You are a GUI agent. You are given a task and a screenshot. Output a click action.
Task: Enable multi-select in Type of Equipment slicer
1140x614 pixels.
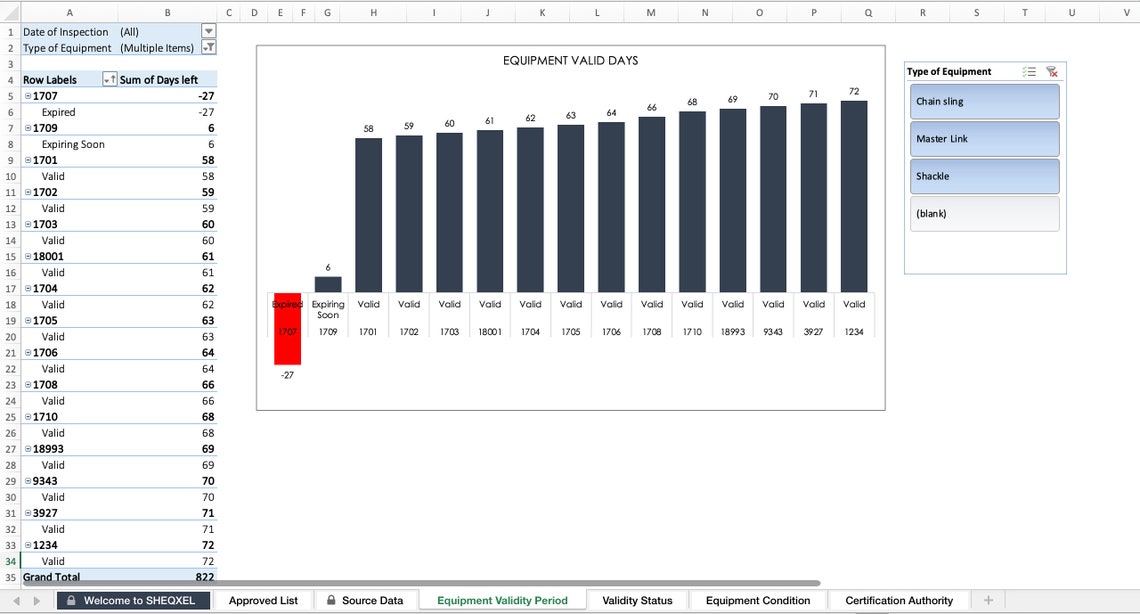coord(1031,72)
